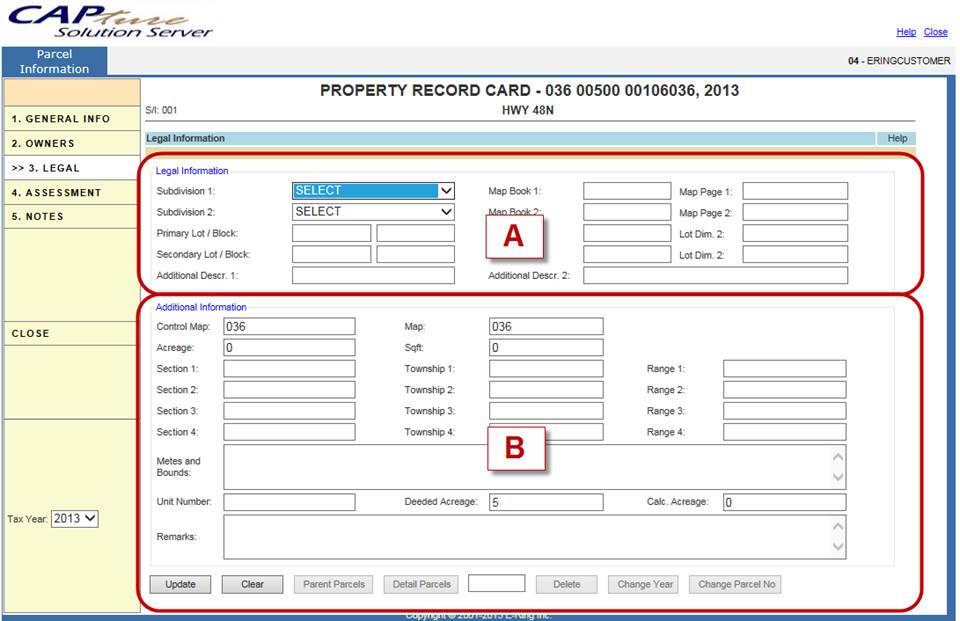Open the 2. Owners section

click(x=72, y=143)
